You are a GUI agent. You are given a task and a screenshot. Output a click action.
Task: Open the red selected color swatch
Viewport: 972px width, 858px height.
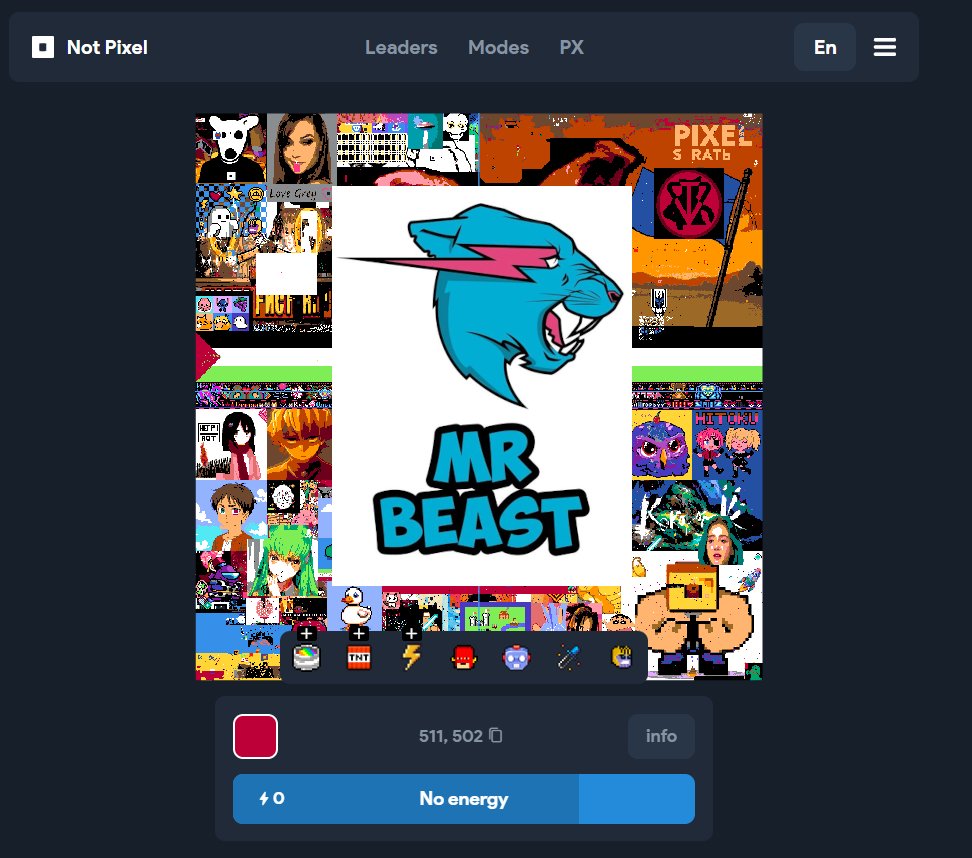point(255,736)
